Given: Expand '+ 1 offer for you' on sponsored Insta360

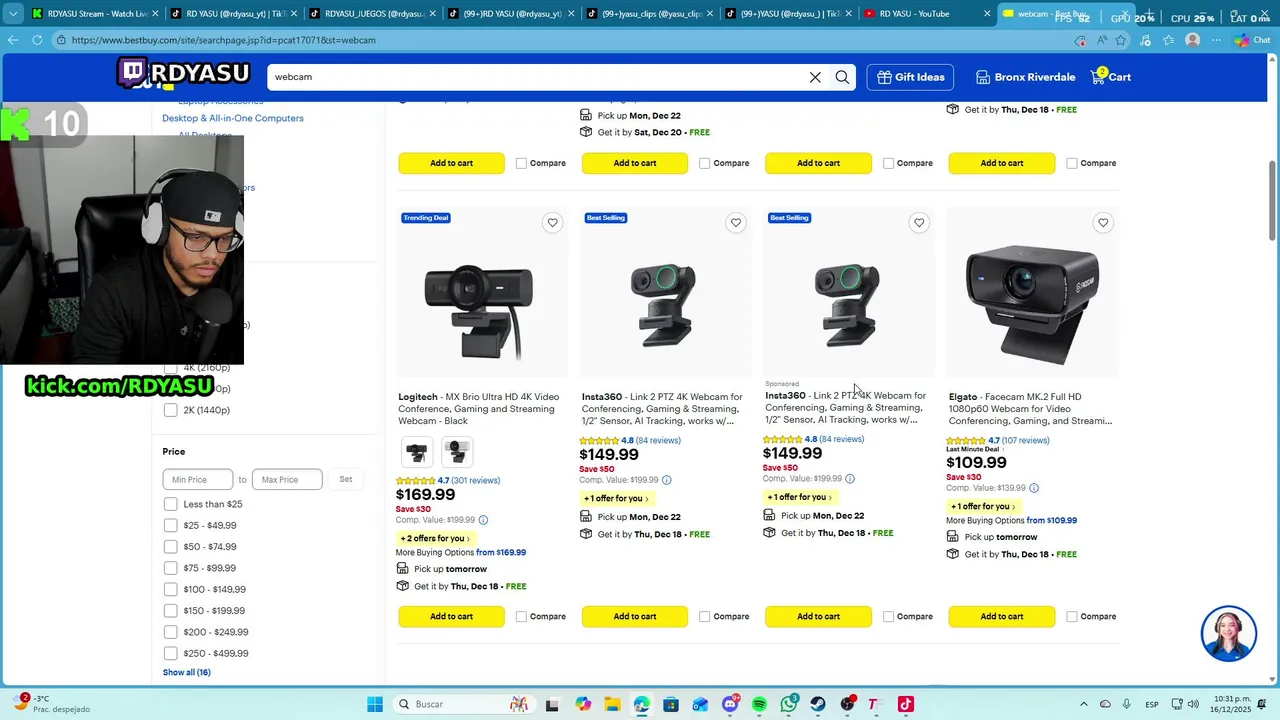Looking at the screenshot, I should (799, 497).
